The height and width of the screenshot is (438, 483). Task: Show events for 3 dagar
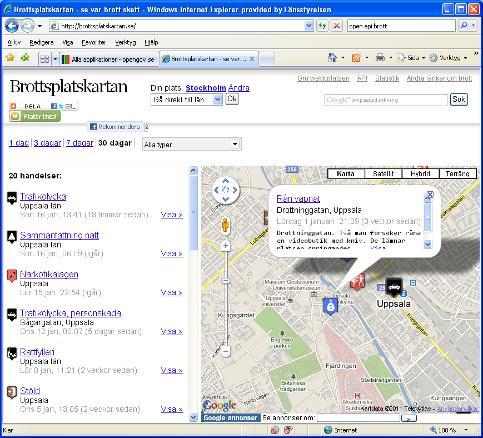tap(47, 143)
